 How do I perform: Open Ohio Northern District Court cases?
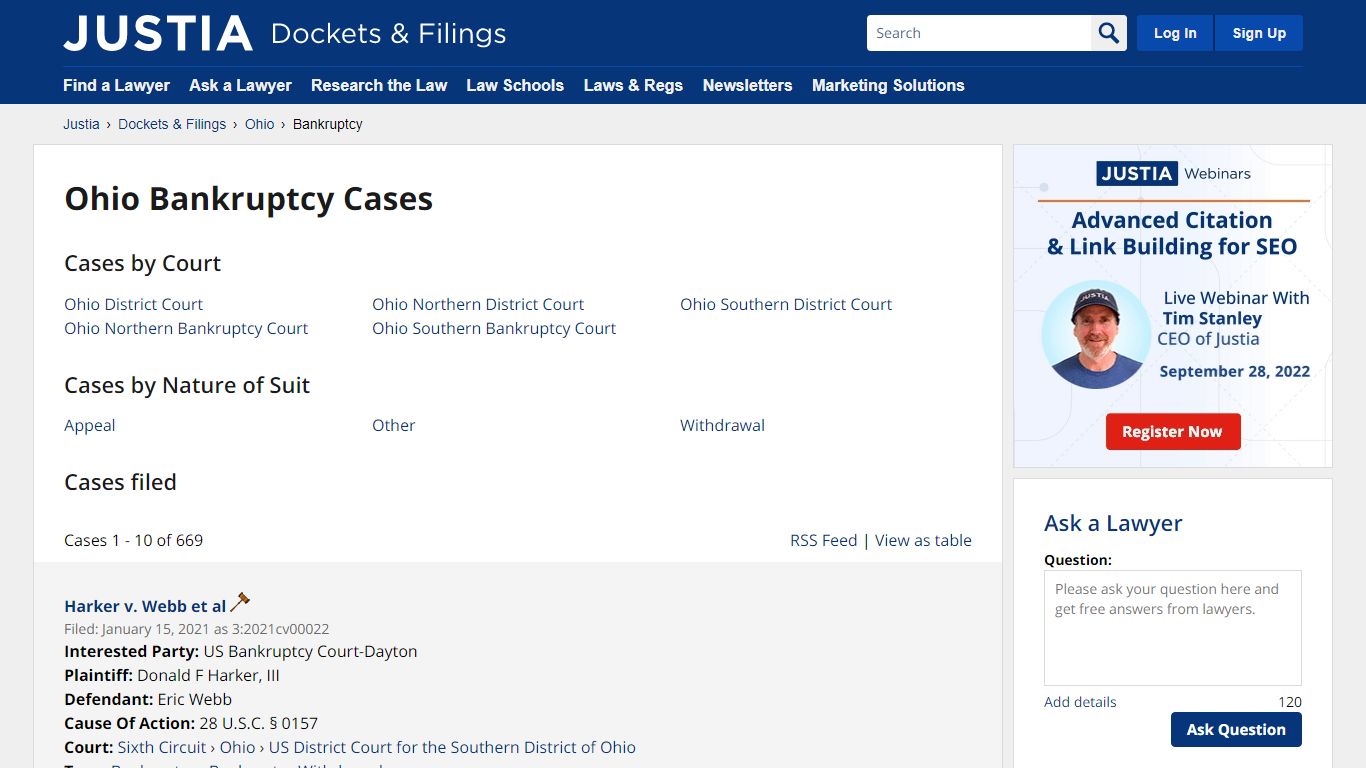coord(478,304)
